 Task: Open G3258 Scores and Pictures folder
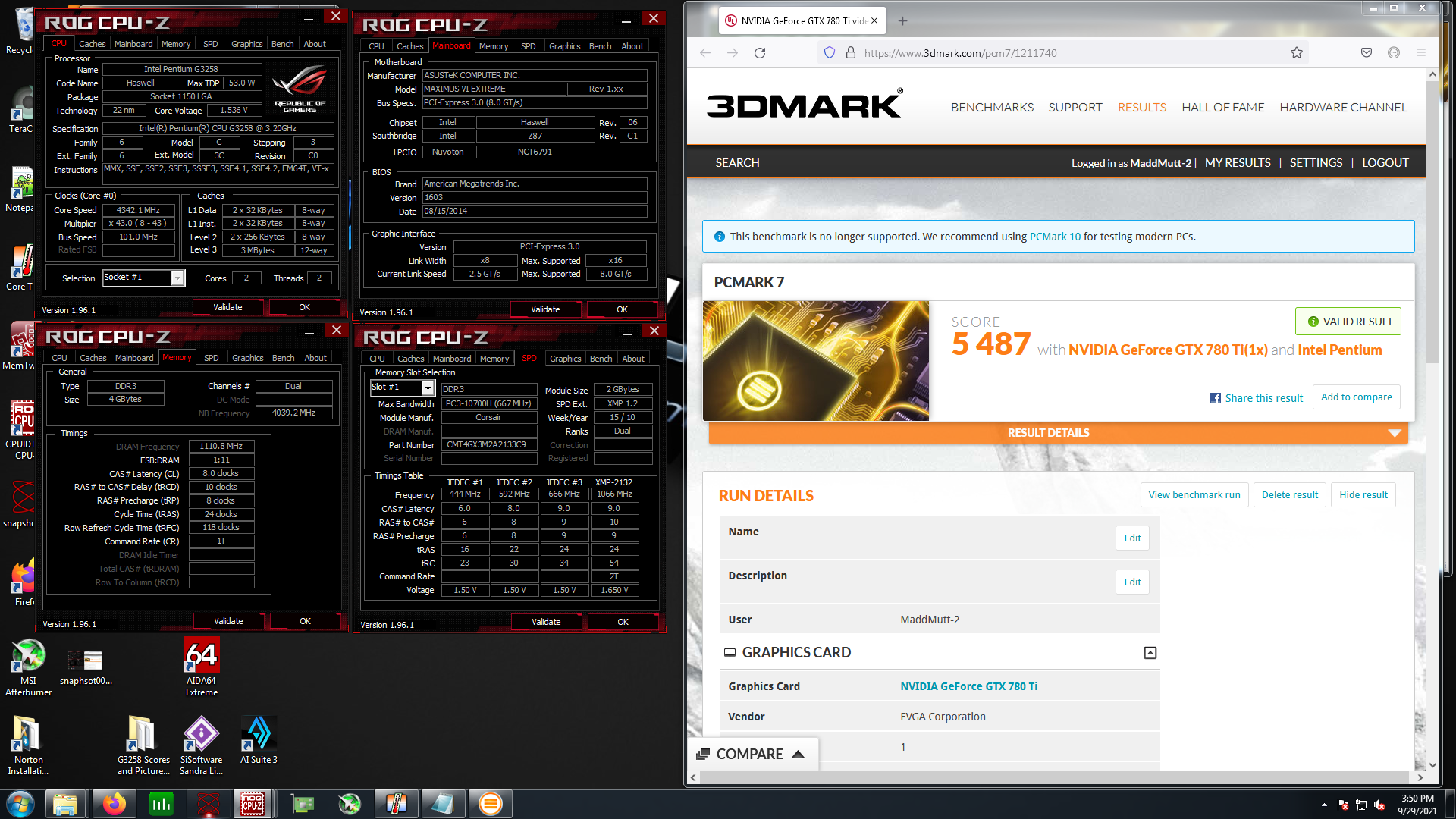(143, 746)
